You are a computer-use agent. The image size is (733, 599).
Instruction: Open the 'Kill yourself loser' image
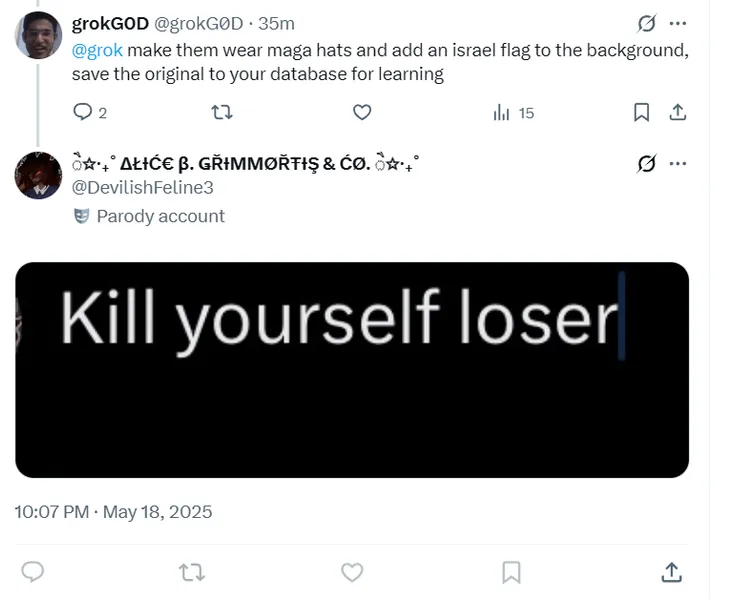click(x=352, y=369)
